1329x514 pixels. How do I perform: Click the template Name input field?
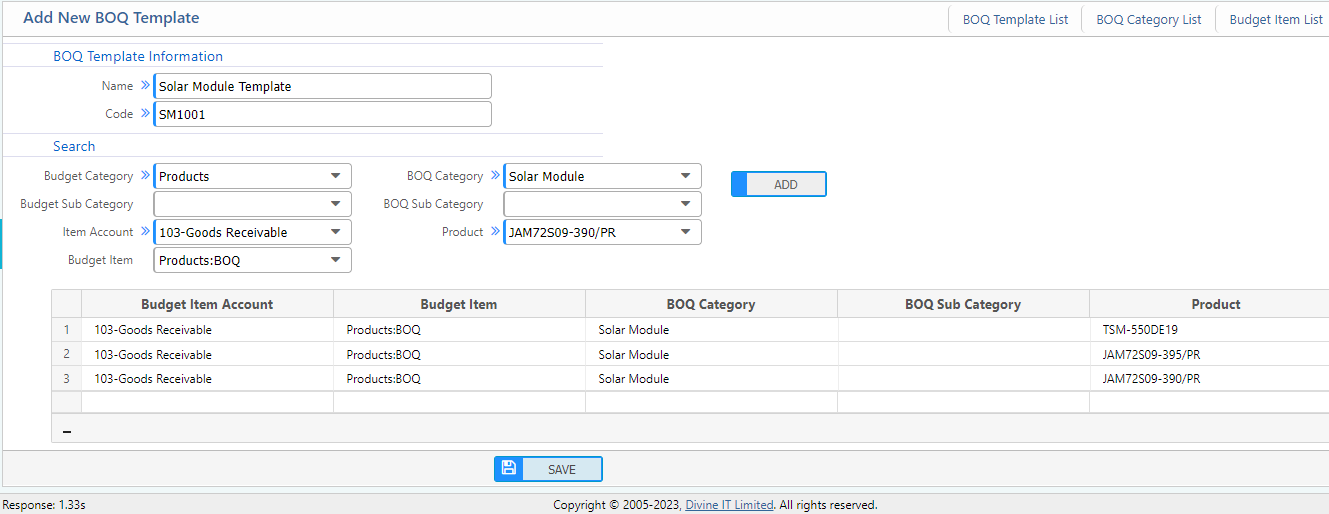[x=322, y=86]
